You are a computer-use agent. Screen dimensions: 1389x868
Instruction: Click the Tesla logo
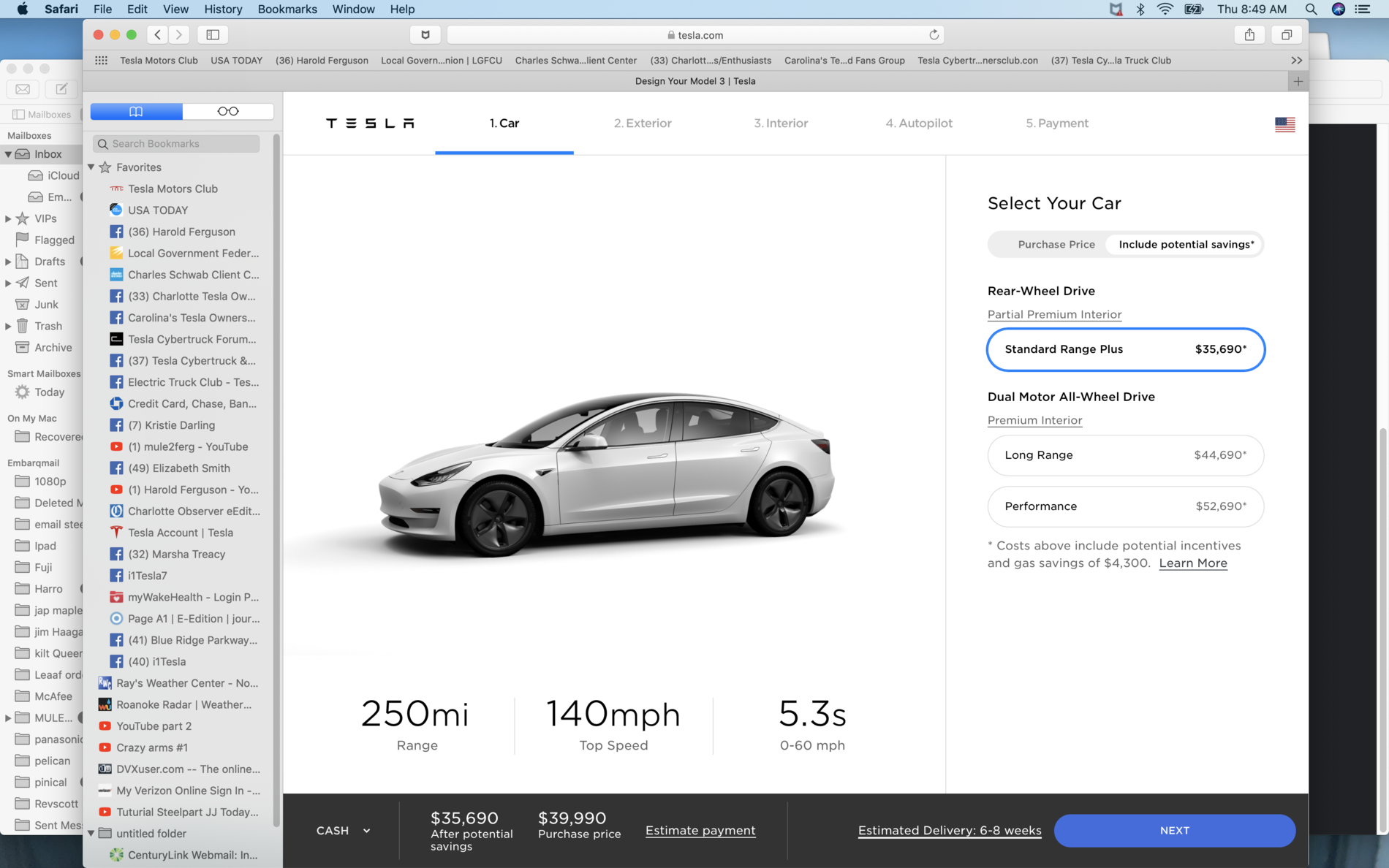point(370,123)
